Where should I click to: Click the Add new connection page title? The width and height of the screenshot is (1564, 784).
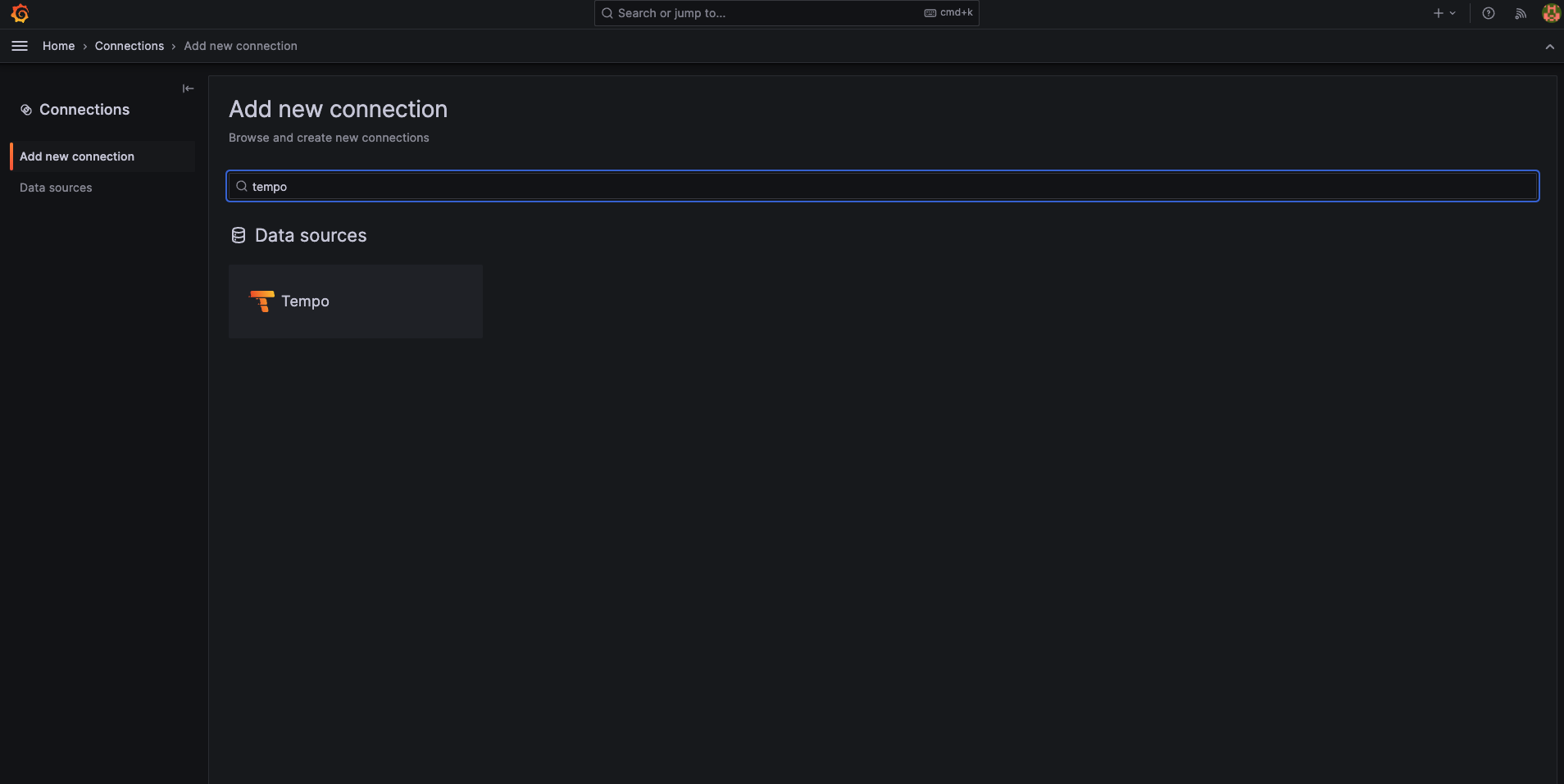339,109
